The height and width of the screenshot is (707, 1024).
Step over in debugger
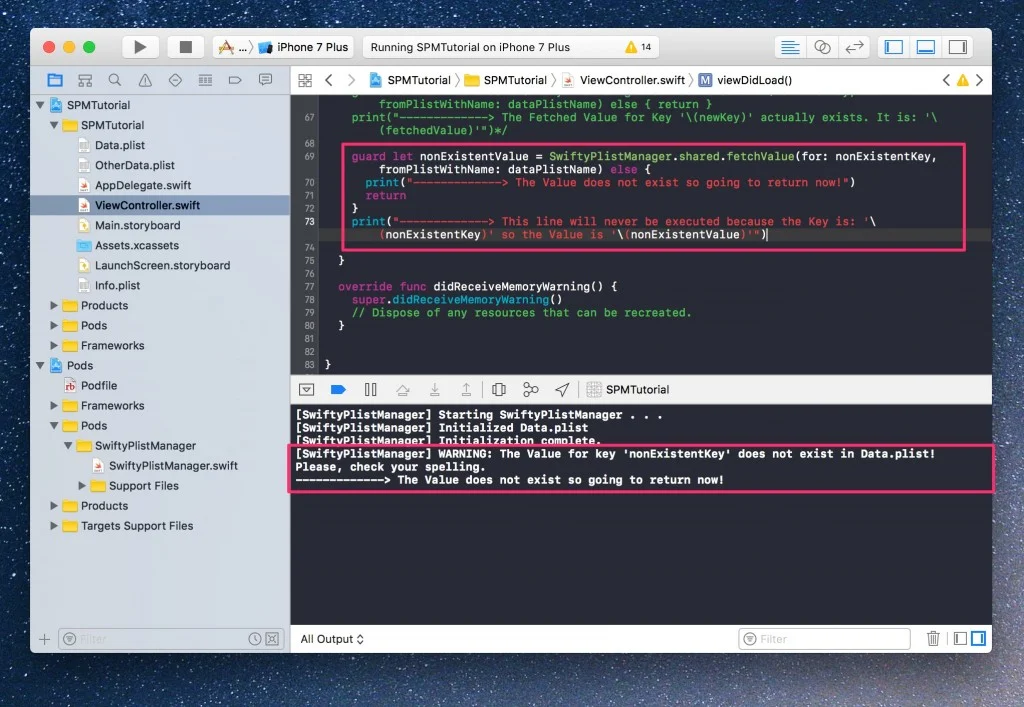(x=403, y=390)
